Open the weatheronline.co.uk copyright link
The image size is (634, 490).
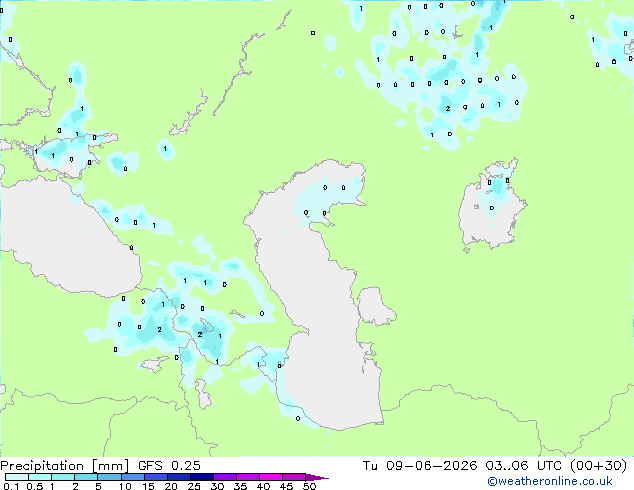[550, 481]
